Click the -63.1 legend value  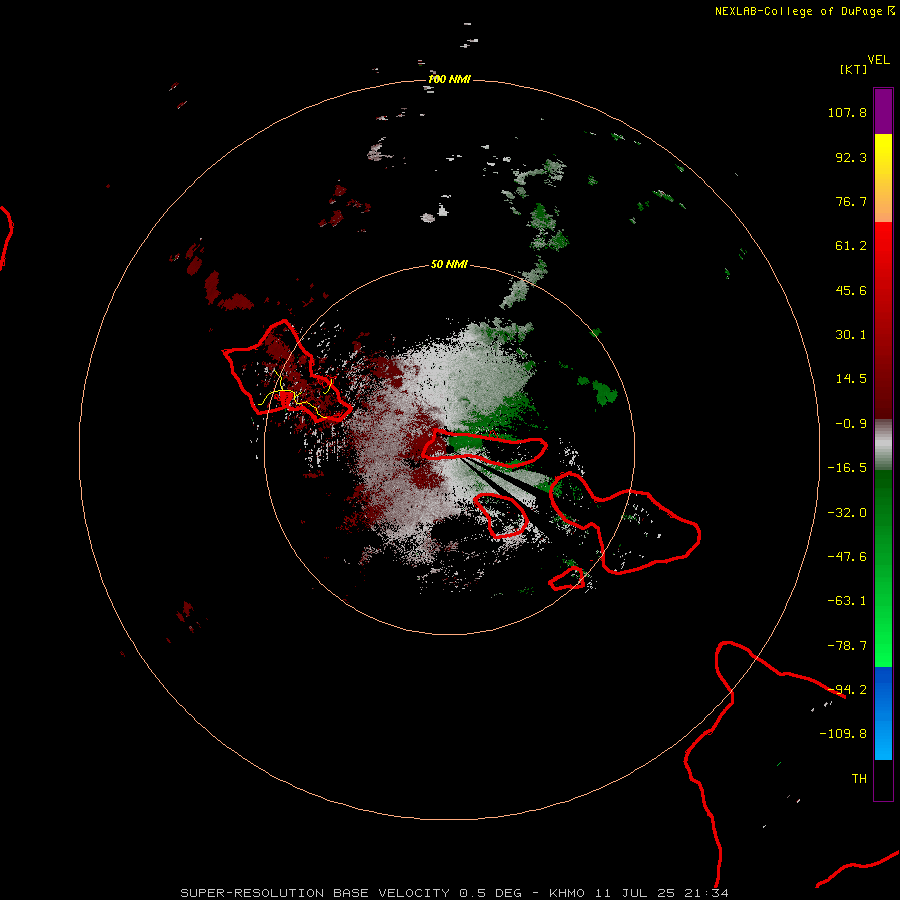click(847, 601)
